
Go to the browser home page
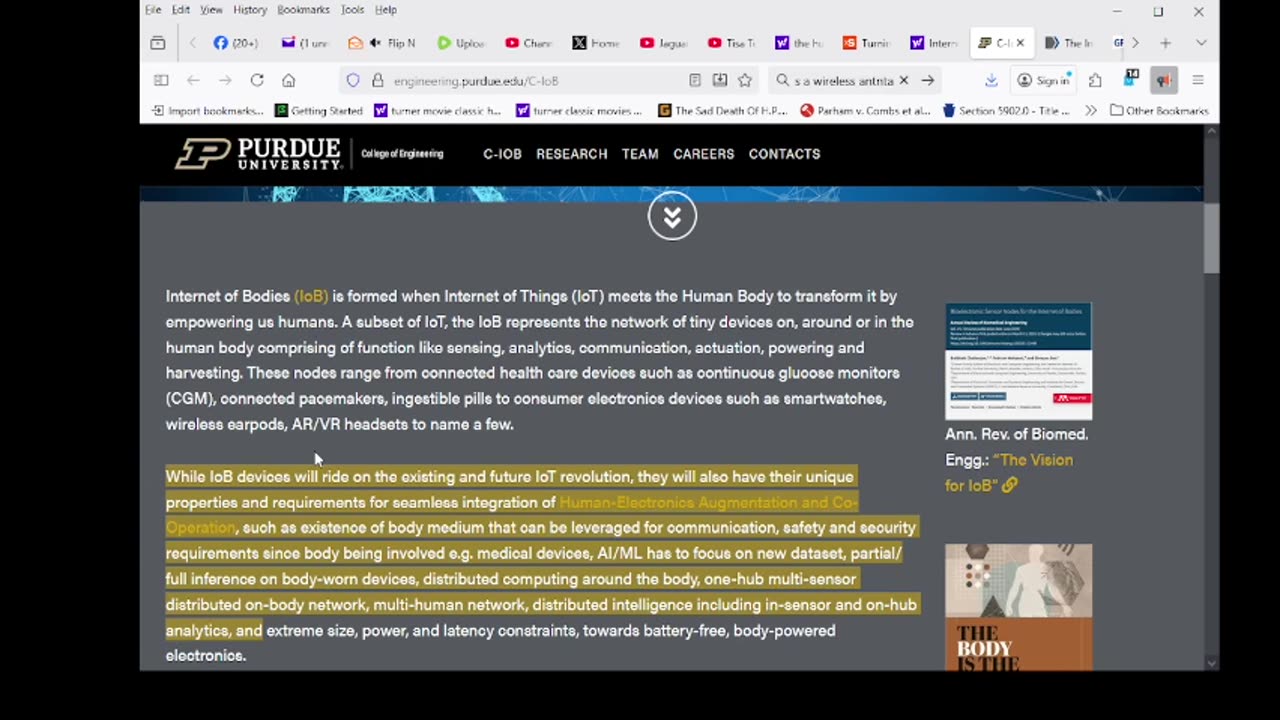289,80
